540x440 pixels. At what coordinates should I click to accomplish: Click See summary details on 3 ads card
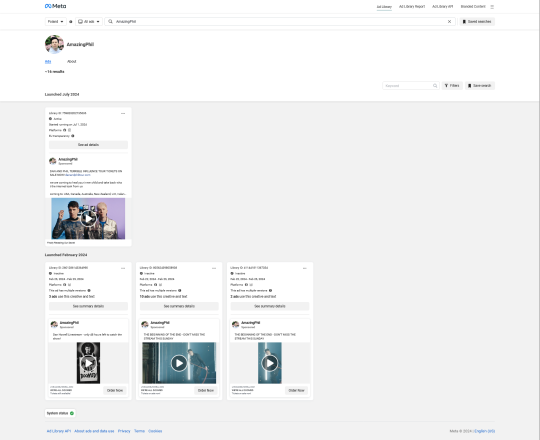click(x=88, y=306)
